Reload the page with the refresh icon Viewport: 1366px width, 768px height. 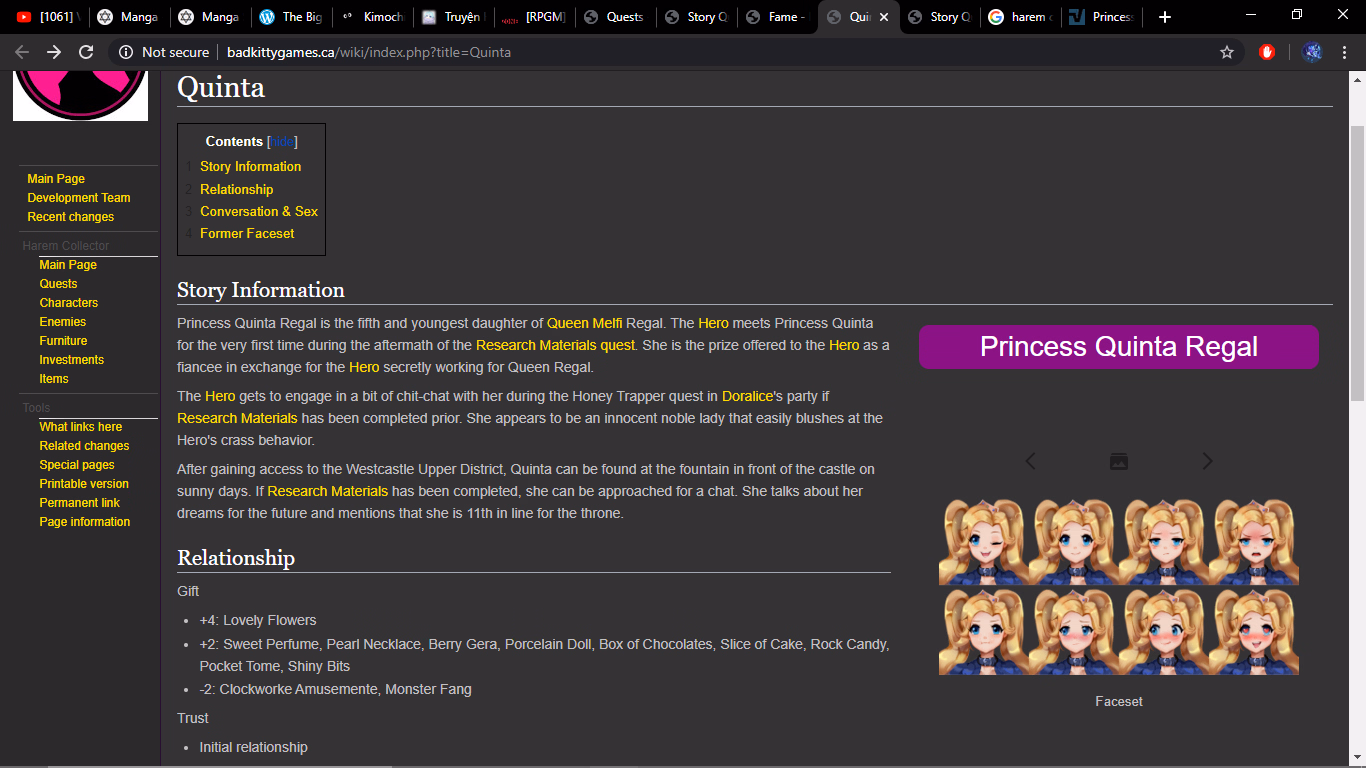pyautogui.click(x=86, y=52)
